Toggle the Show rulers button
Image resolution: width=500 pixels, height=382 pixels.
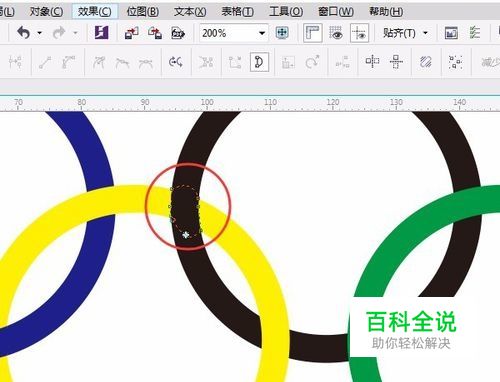(x=313, y=33)
